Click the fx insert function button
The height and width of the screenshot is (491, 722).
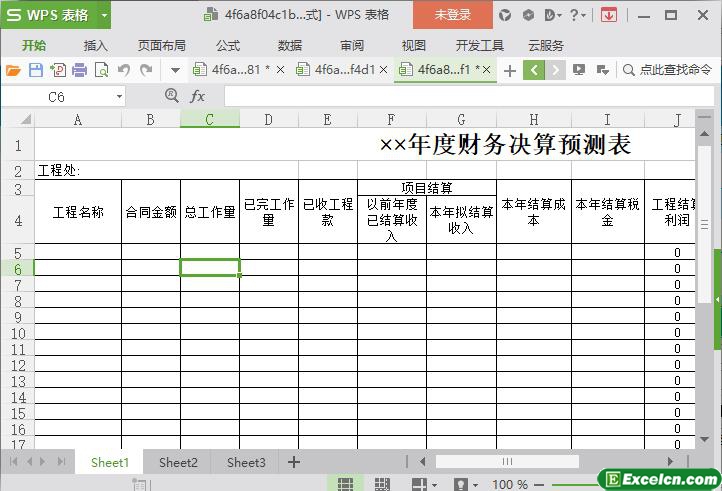click(x=197, y=96)
